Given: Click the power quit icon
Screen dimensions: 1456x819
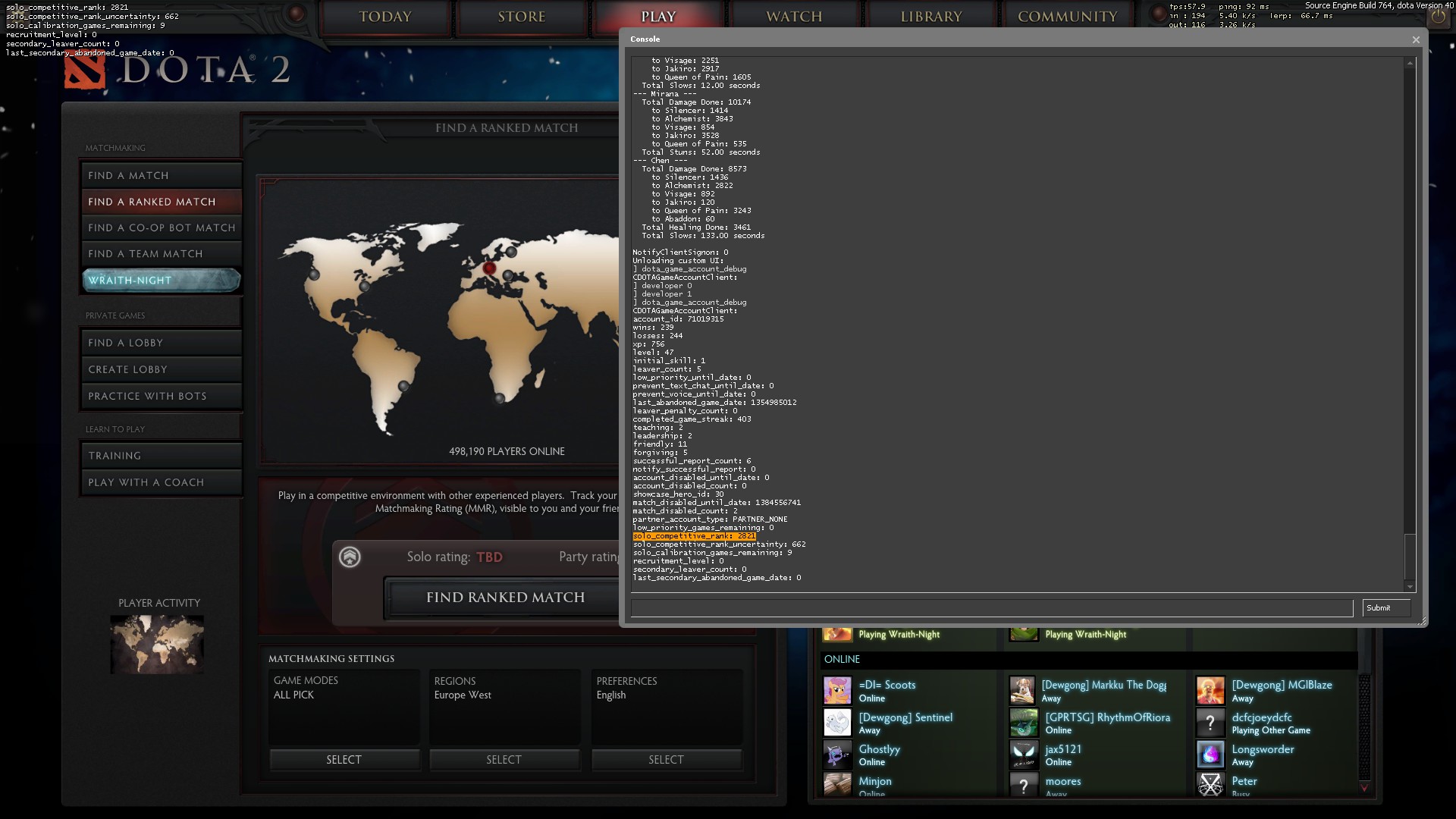Looking at the screenshot, I should tap(1437, 16).
